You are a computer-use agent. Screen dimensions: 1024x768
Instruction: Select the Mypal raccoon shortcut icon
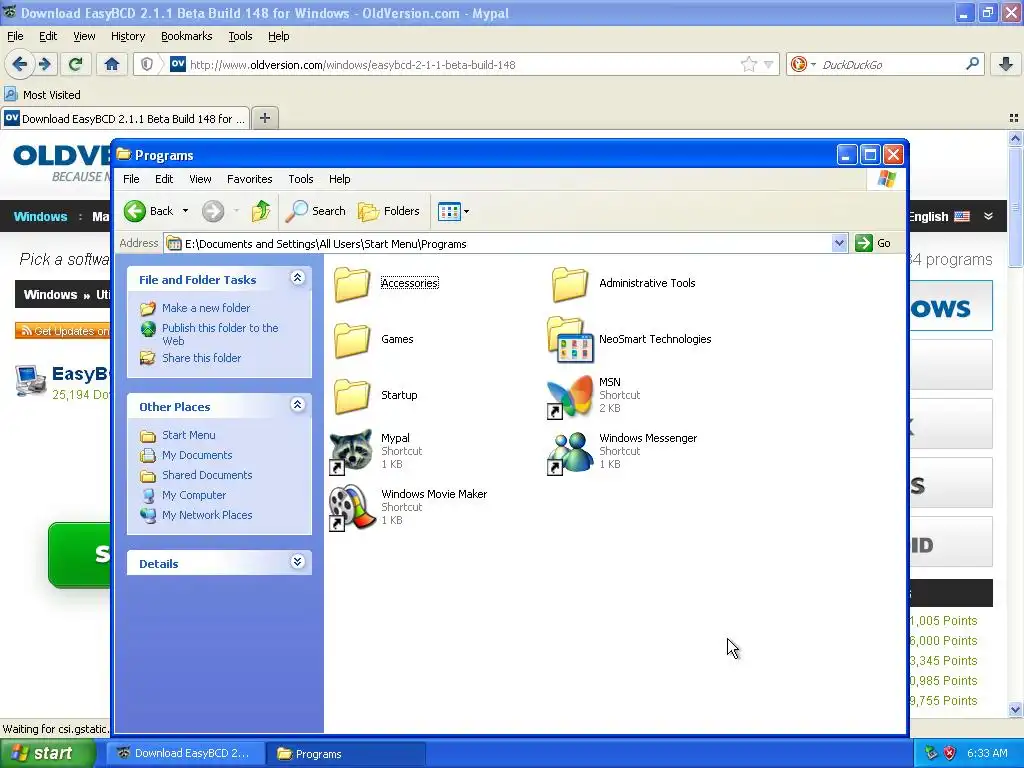click(351, 452)
